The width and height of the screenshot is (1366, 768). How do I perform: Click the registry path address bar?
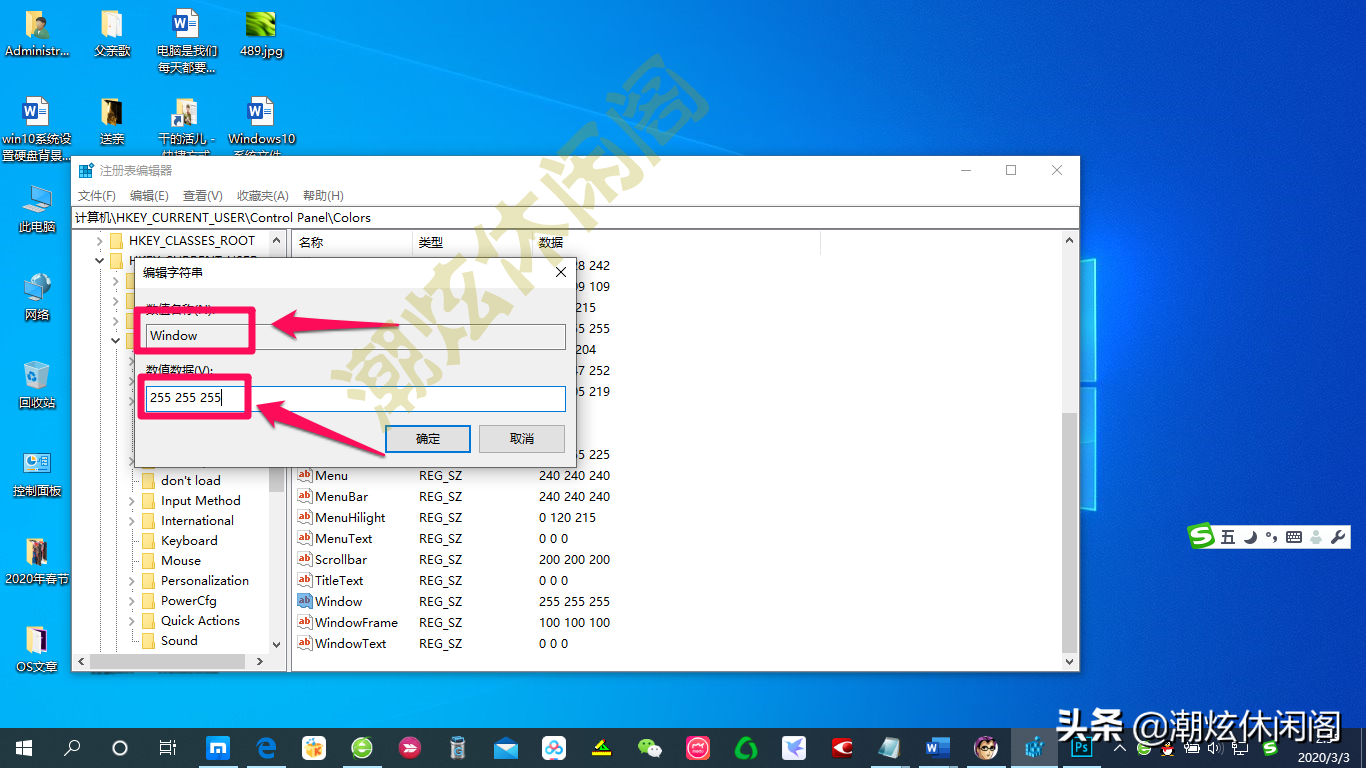[x=576, y=217]
